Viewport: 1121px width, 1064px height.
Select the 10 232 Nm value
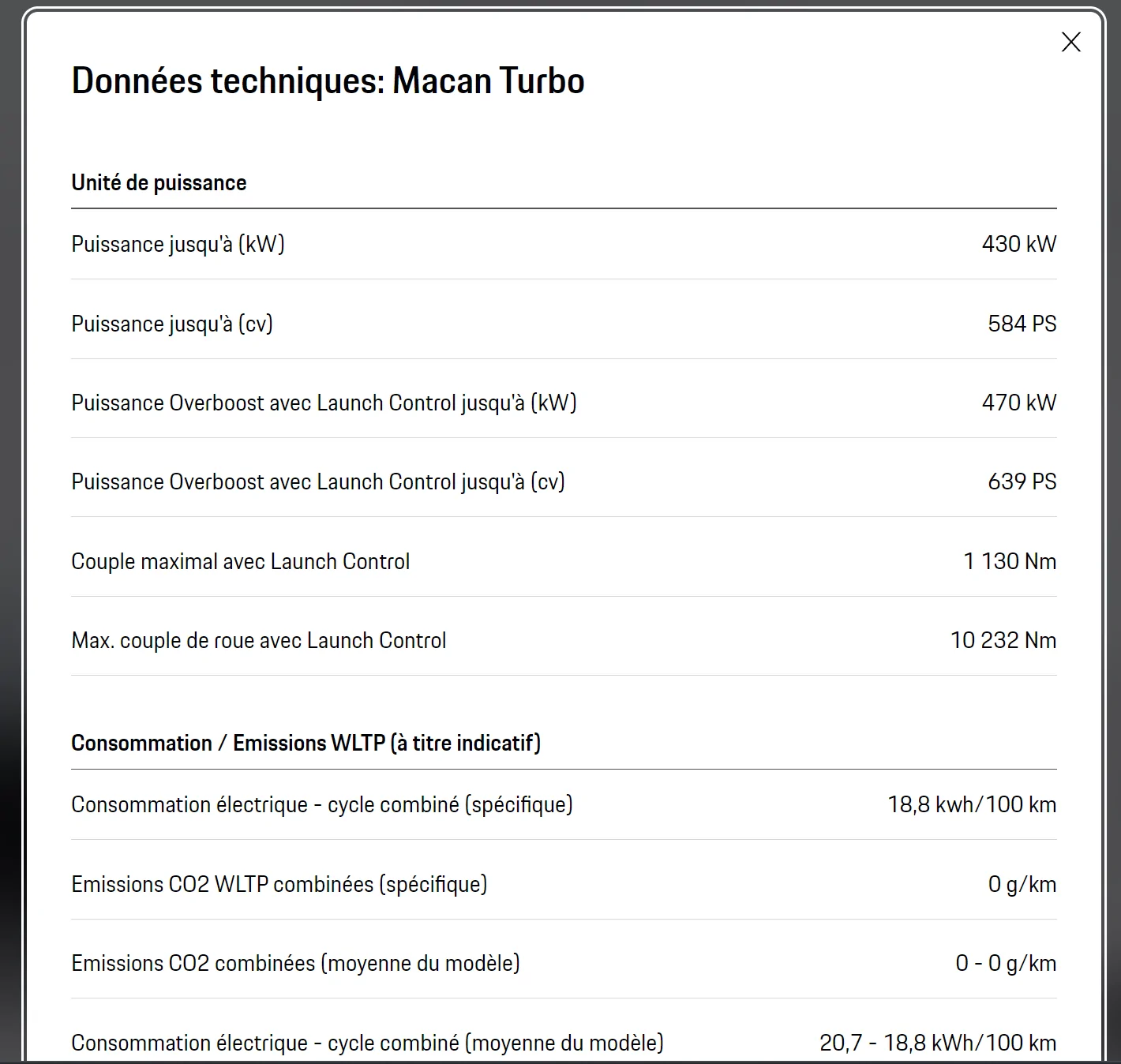[1003, 641]
